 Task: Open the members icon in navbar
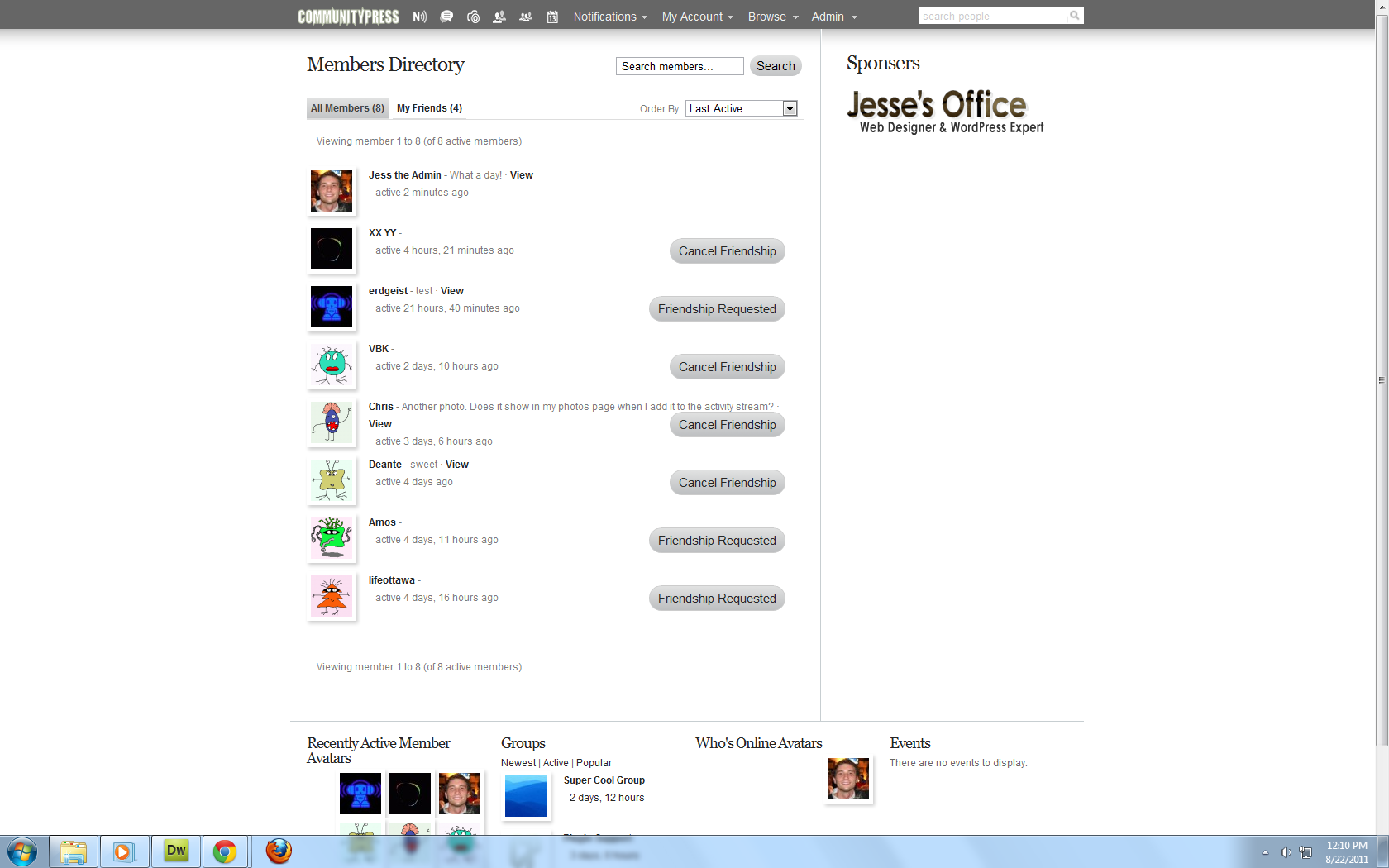(499, 17)
